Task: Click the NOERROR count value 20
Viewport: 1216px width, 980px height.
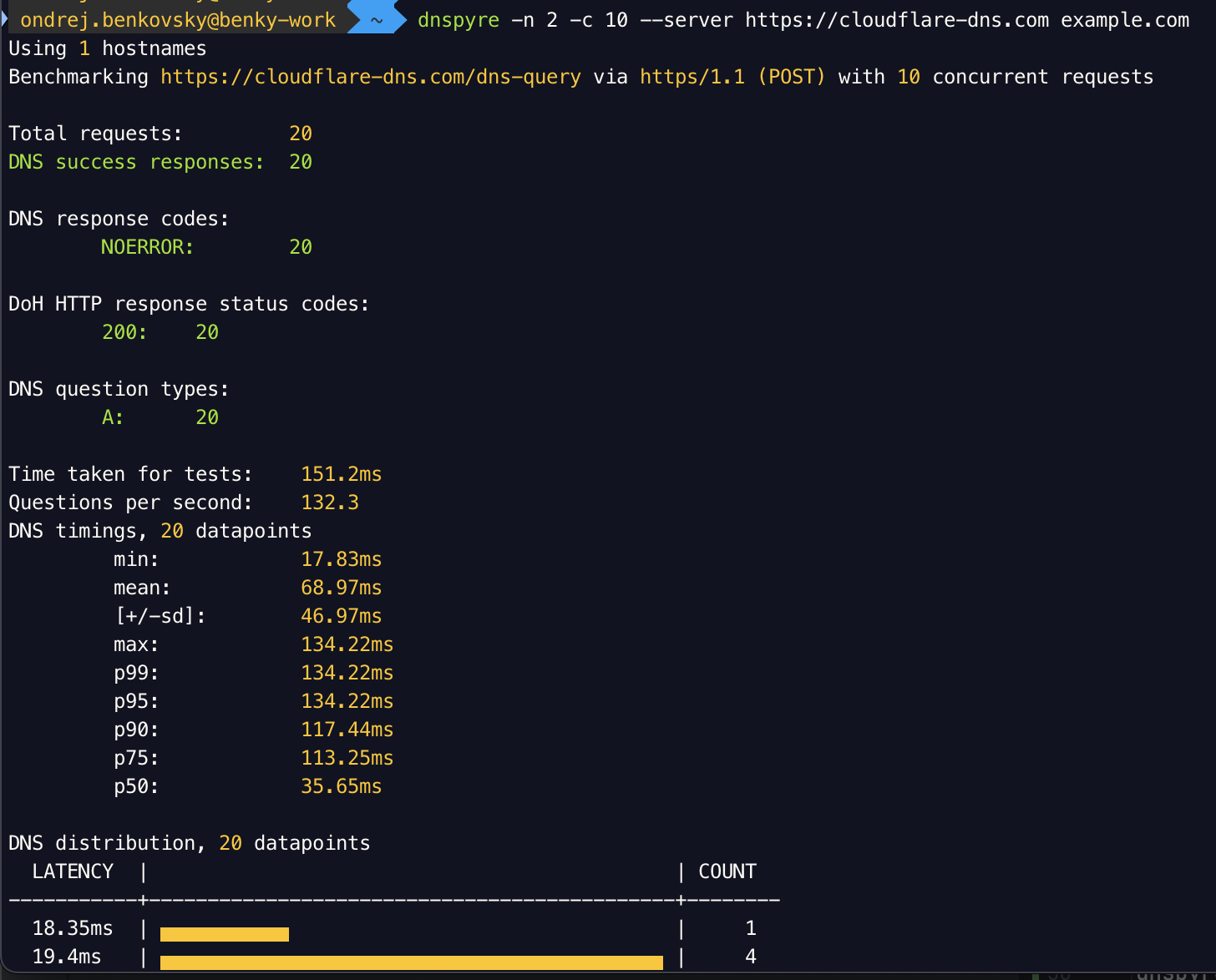Action: pyautogui.click(x=301, y=247)
